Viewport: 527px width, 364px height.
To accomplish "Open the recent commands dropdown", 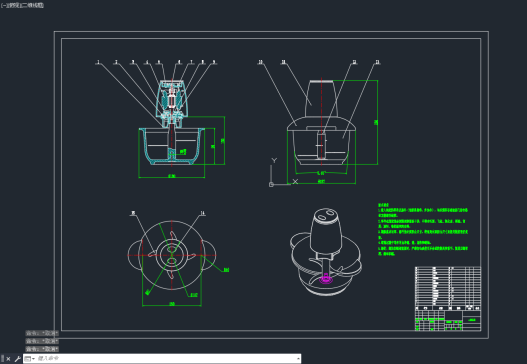I will 29,359.
